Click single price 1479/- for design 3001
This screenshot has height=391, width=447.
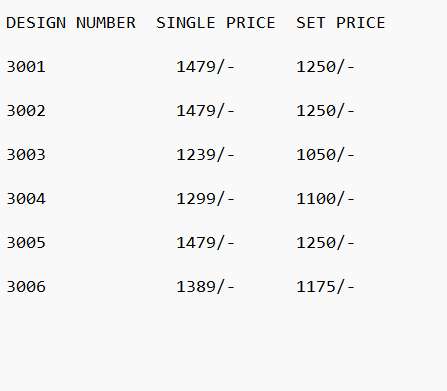click(206, 67)
